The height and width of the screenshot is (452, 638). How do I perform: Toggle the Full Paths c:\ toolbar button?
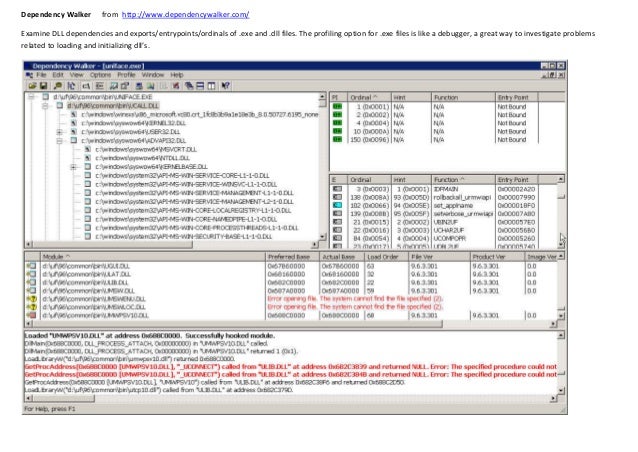(x=86, y=86)
